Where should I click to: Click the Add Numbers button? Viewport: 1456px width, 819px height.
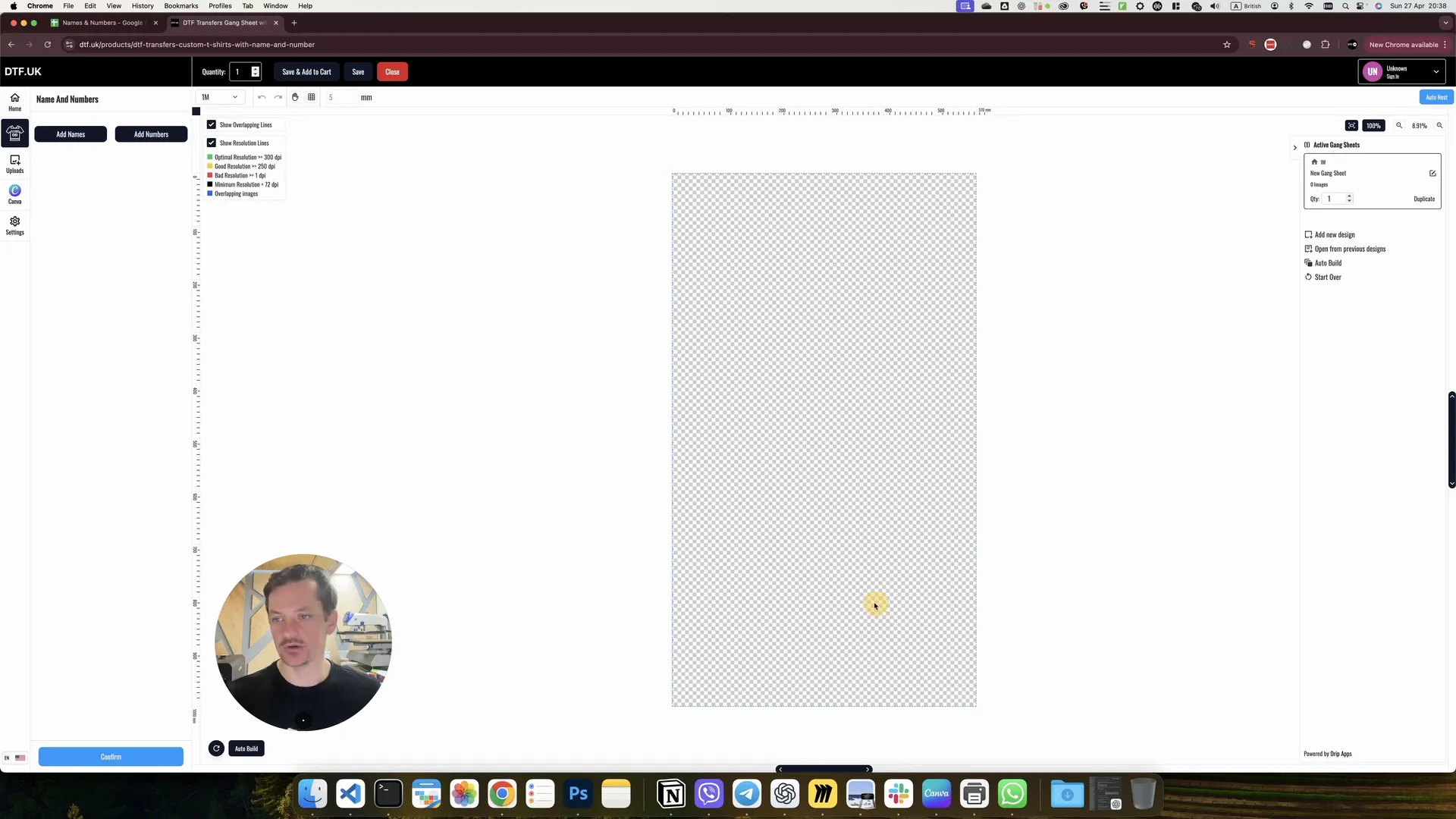[x=151, y=134]
